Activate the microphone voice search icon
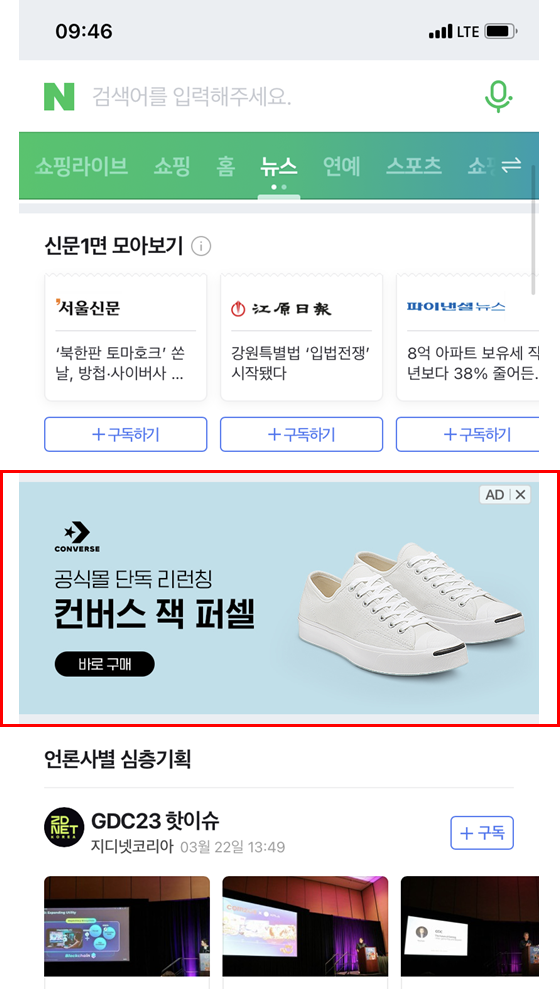 point(498,97)
